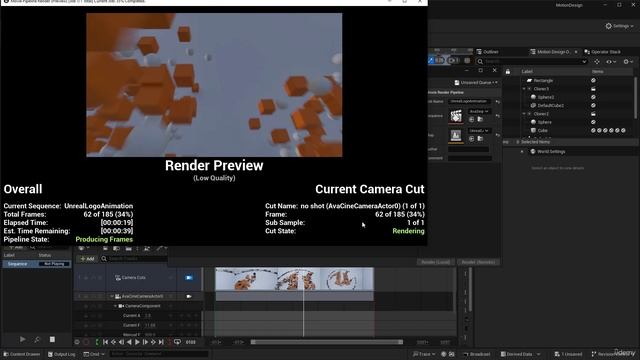The image size is (640, 360).
Task: Open the Settings menu at top right
Action: (x=619, y=26)
